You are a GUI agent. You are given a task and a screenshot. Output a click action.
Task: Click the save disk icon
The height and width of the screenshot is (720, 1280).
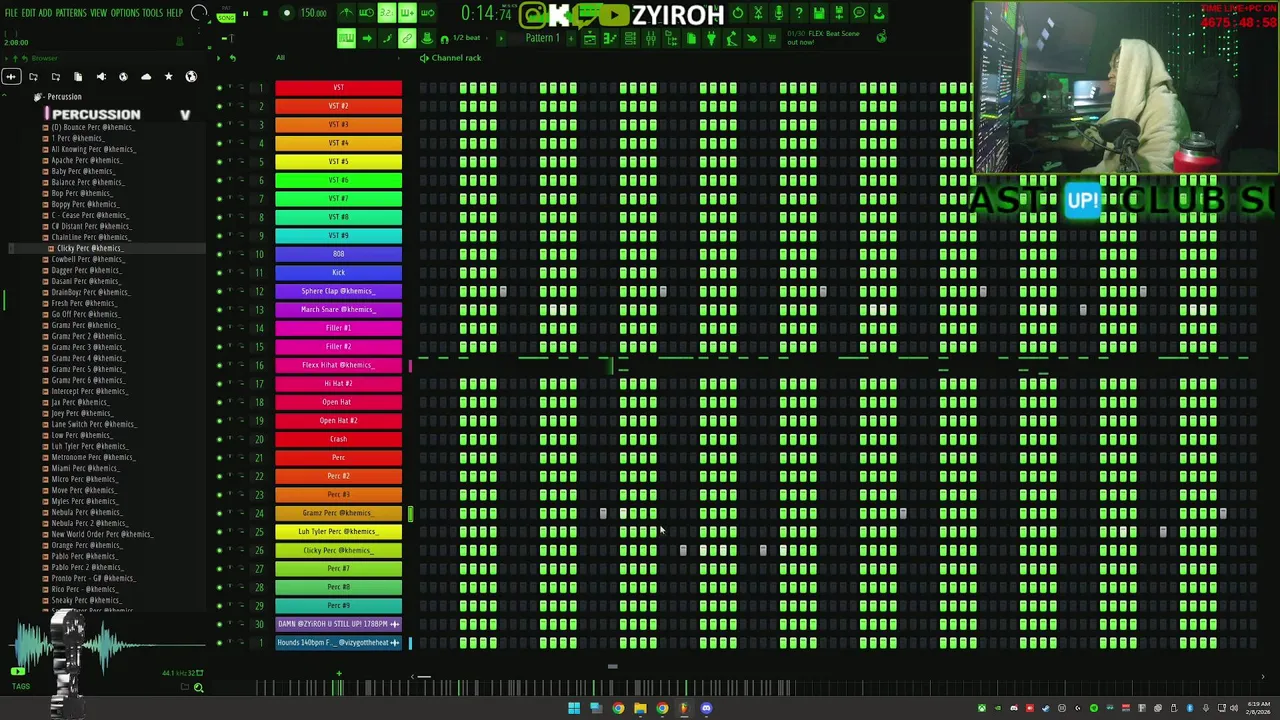tap(818, 13)
